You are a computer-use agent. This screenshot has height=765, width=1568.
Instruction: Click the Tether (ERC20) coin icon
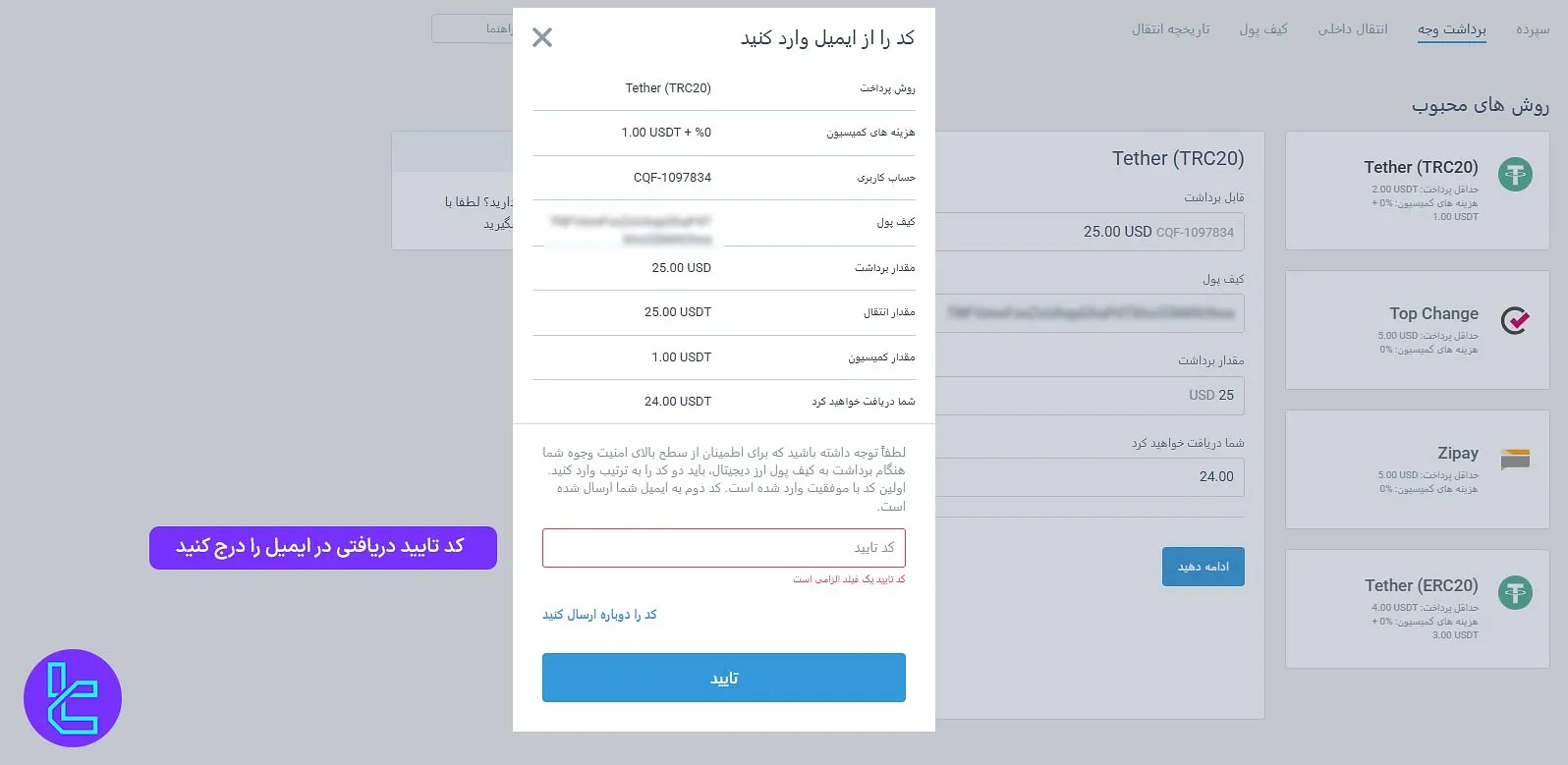1514,593
